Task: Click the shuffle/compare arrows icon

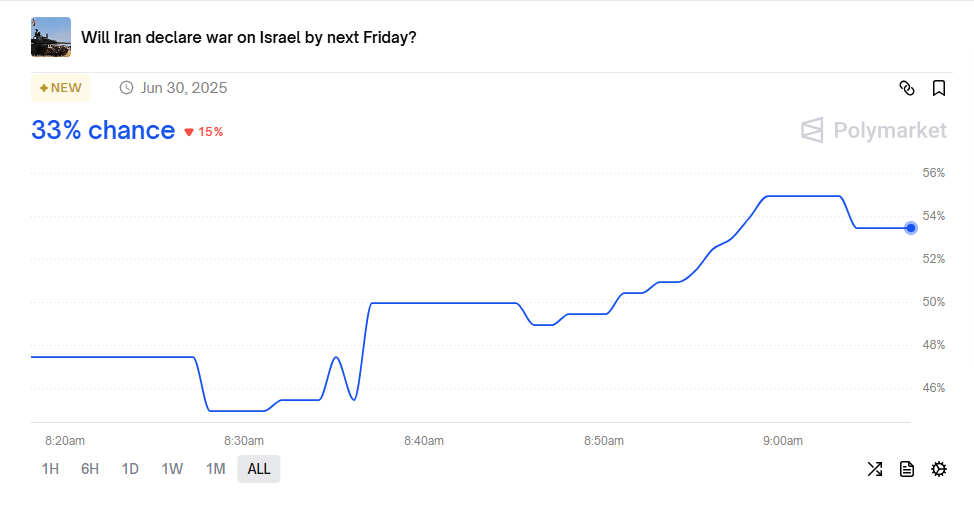Action: click(875, 469)
